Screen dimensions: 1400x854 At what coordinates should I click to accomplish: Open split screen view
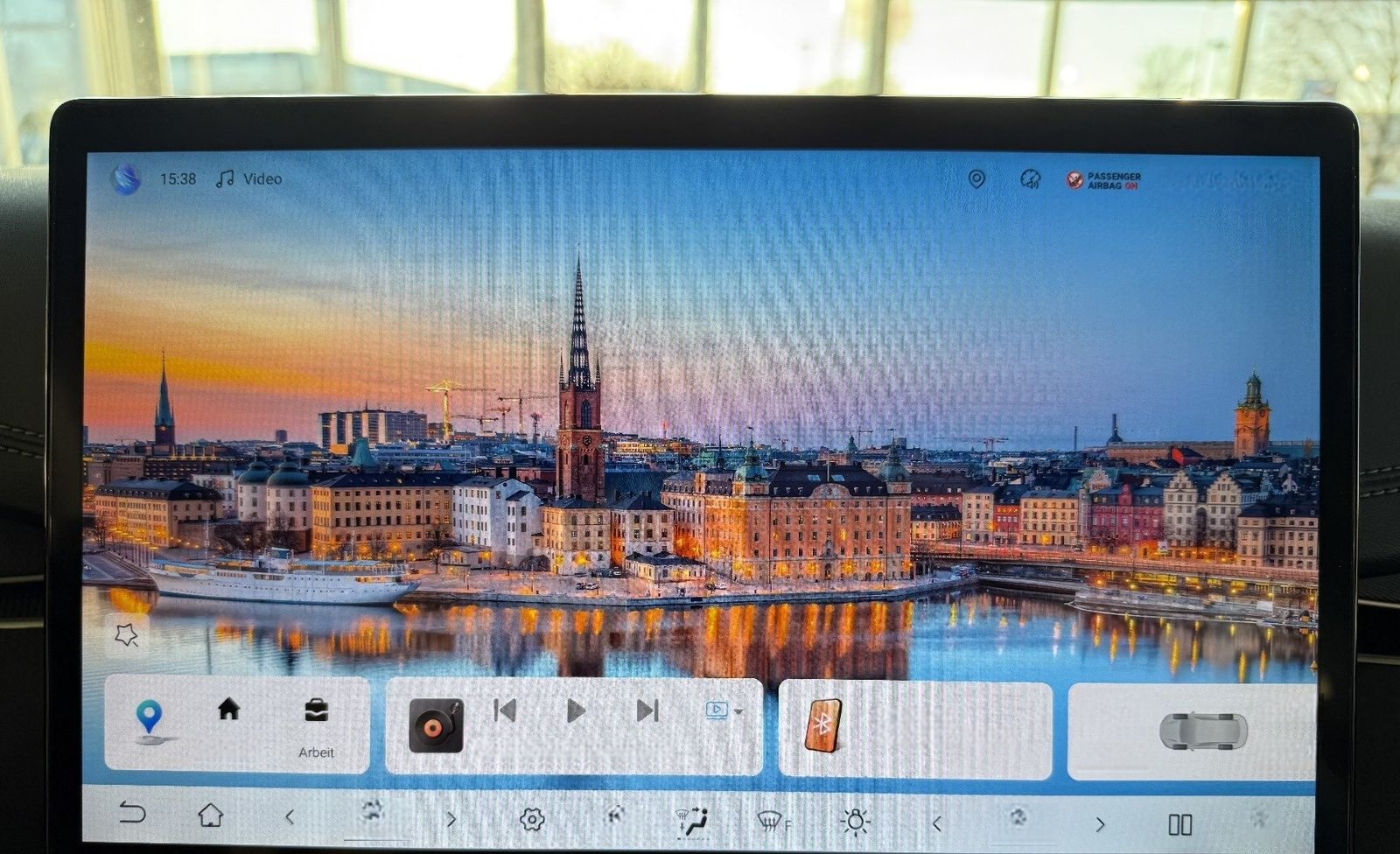coord(1179,824)
